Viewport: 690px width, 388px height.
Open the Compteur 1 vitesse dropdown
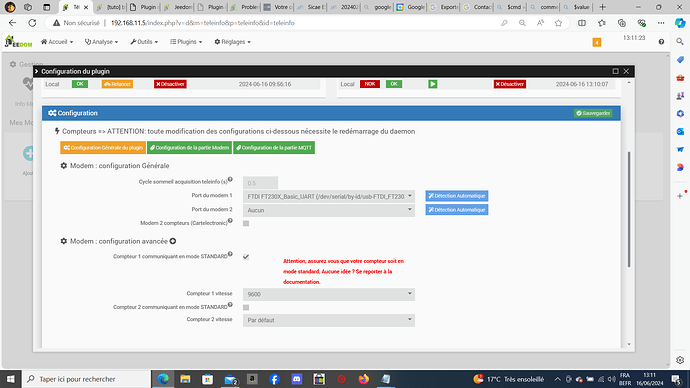329,294
